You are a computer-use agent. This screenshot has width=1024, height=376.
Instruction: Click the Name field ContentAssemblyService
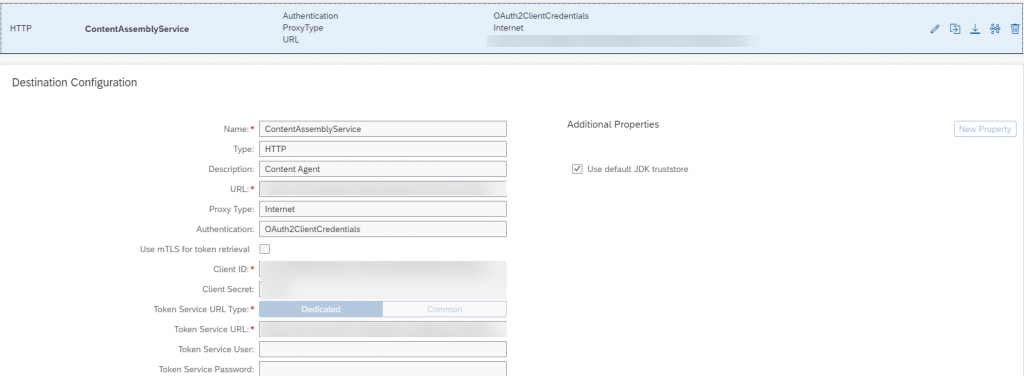(x=383, y=129)
